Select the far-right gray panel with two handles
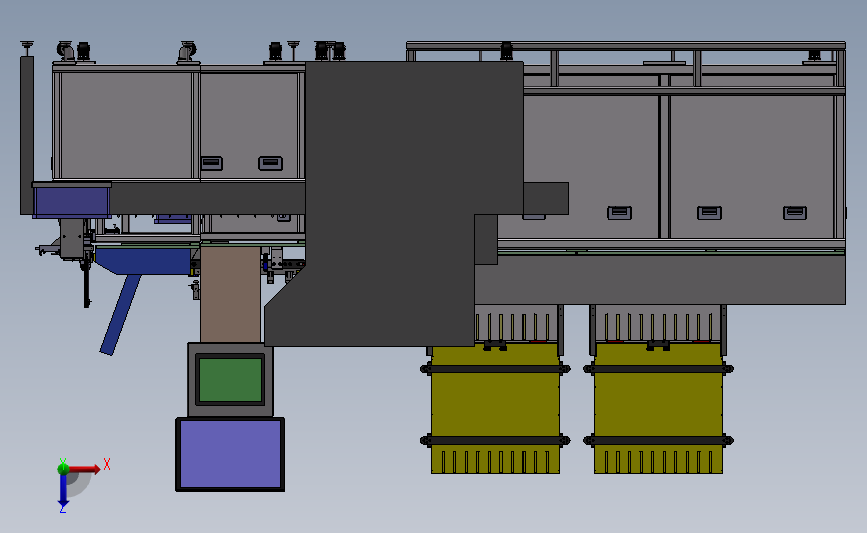The height and width of the screenshot is (533, 867). [x=751, y=167]
